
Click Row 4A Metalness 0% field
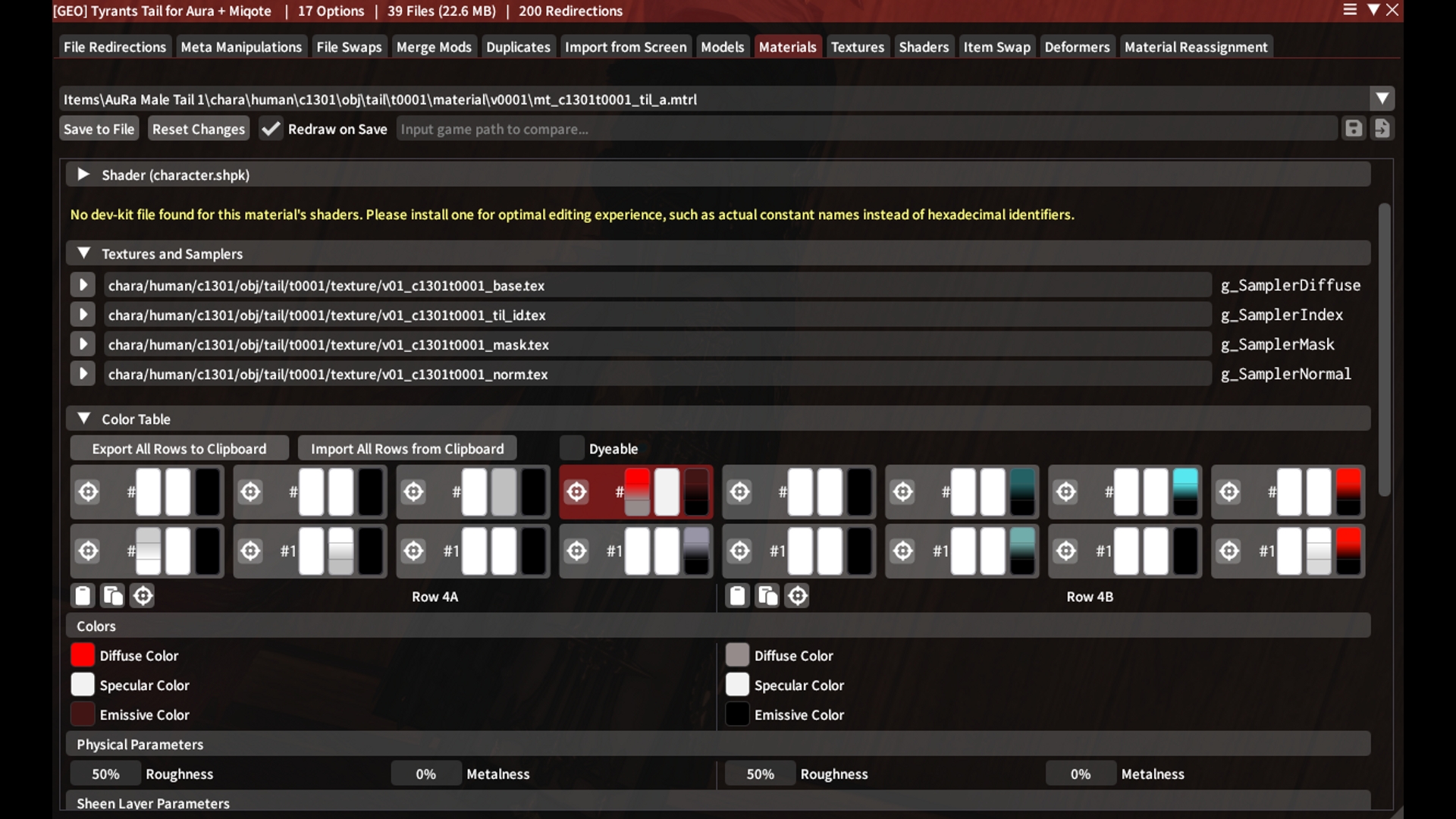click(x=426, y=773)
